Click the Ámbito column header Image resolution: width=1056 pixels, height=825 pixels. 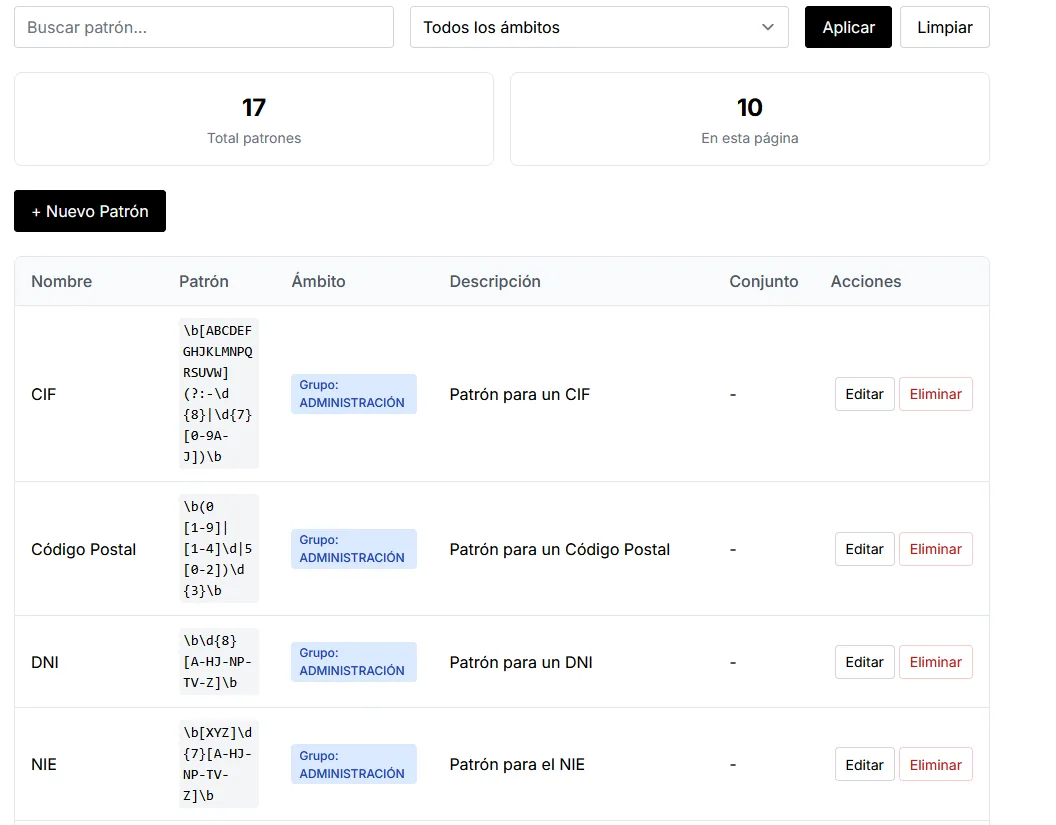318,282
